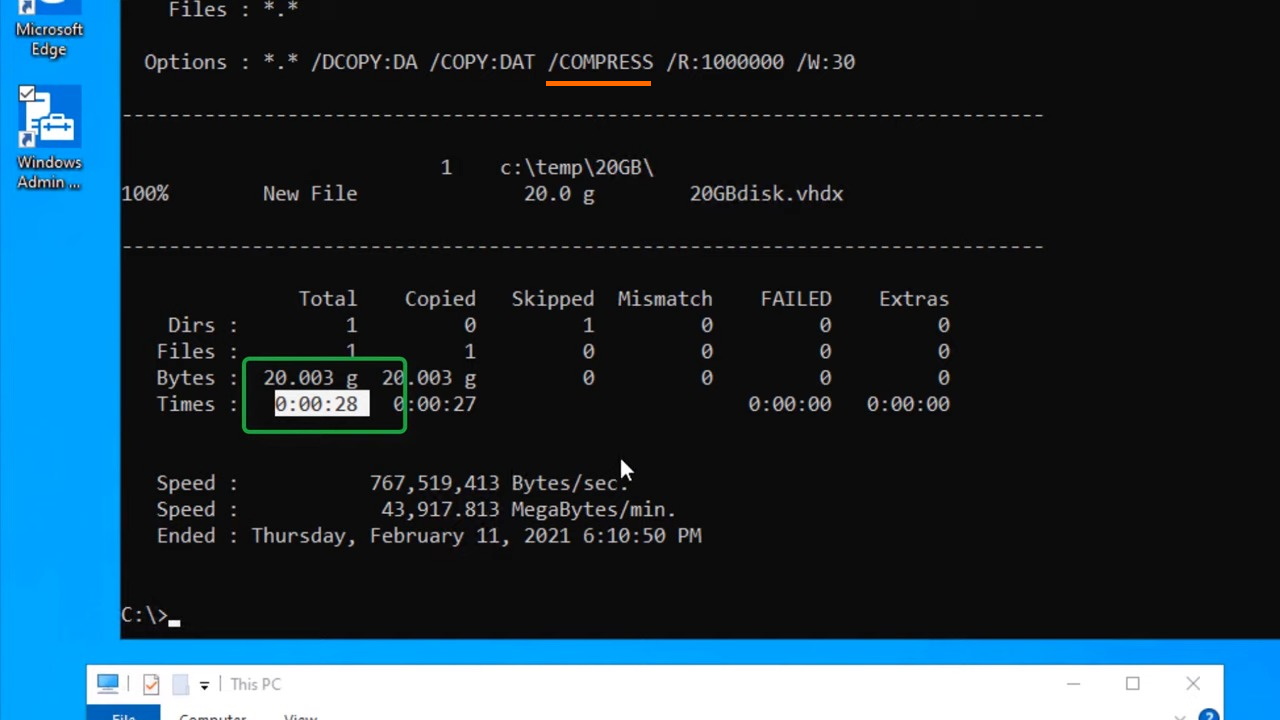Viewport: 1280px width, 720px height.
Task: Click the 20GBdisk.vhdx file name in output
Action: (x=766, y=194)
